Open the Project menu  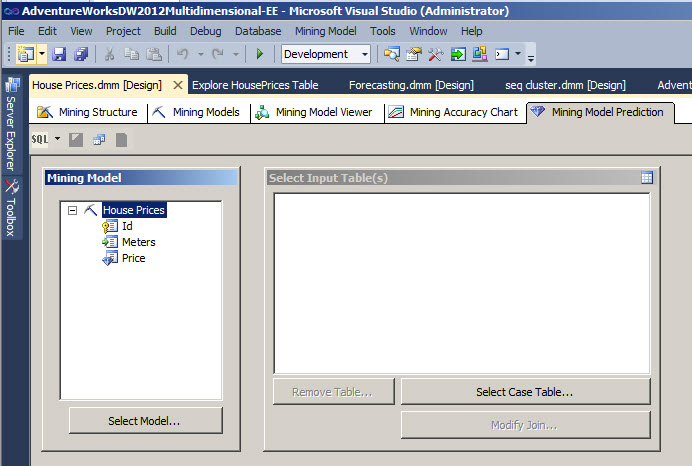pos(123,31)
